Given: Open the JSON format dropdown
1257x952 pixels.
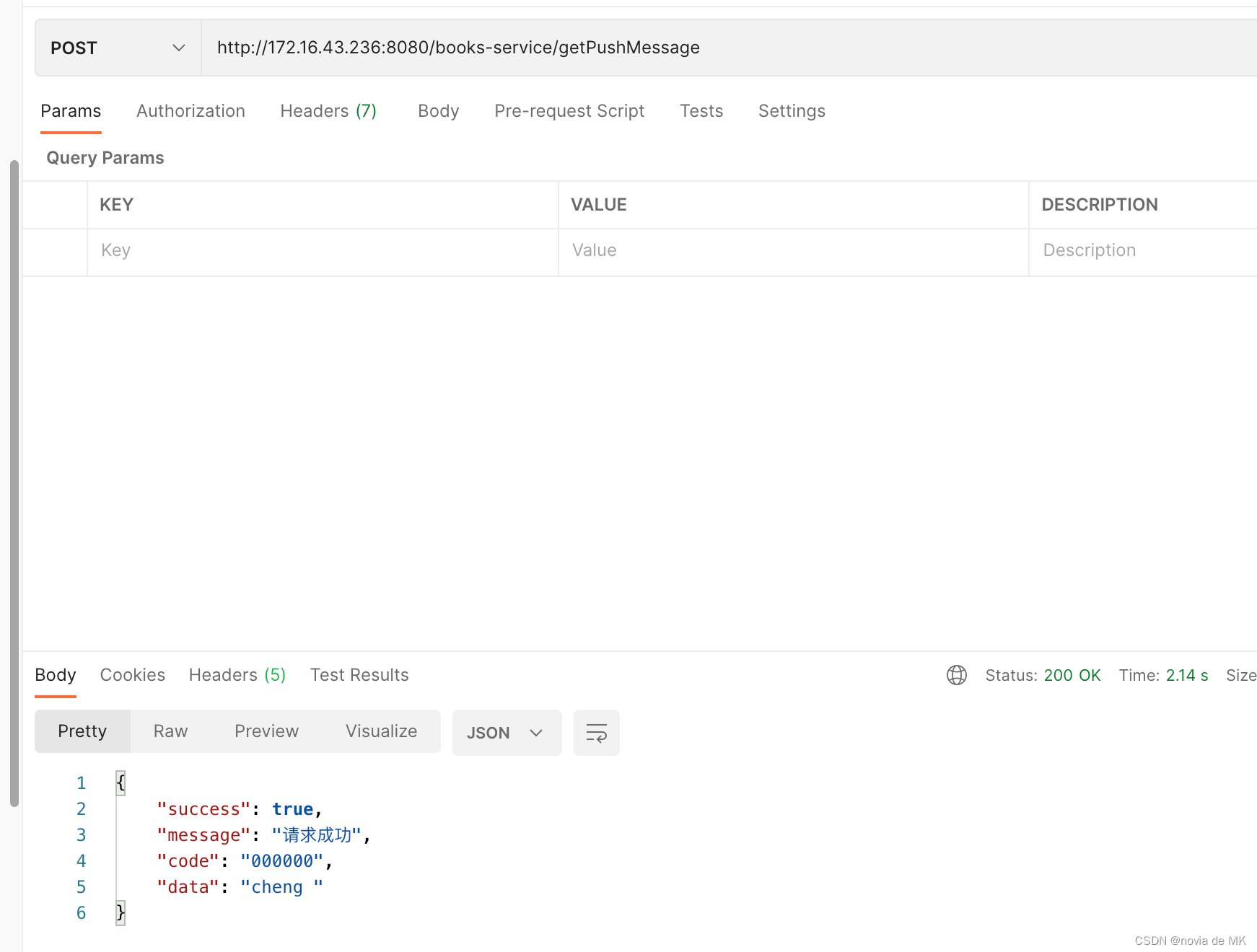Looking at the screenshot, I should [507, 733].
